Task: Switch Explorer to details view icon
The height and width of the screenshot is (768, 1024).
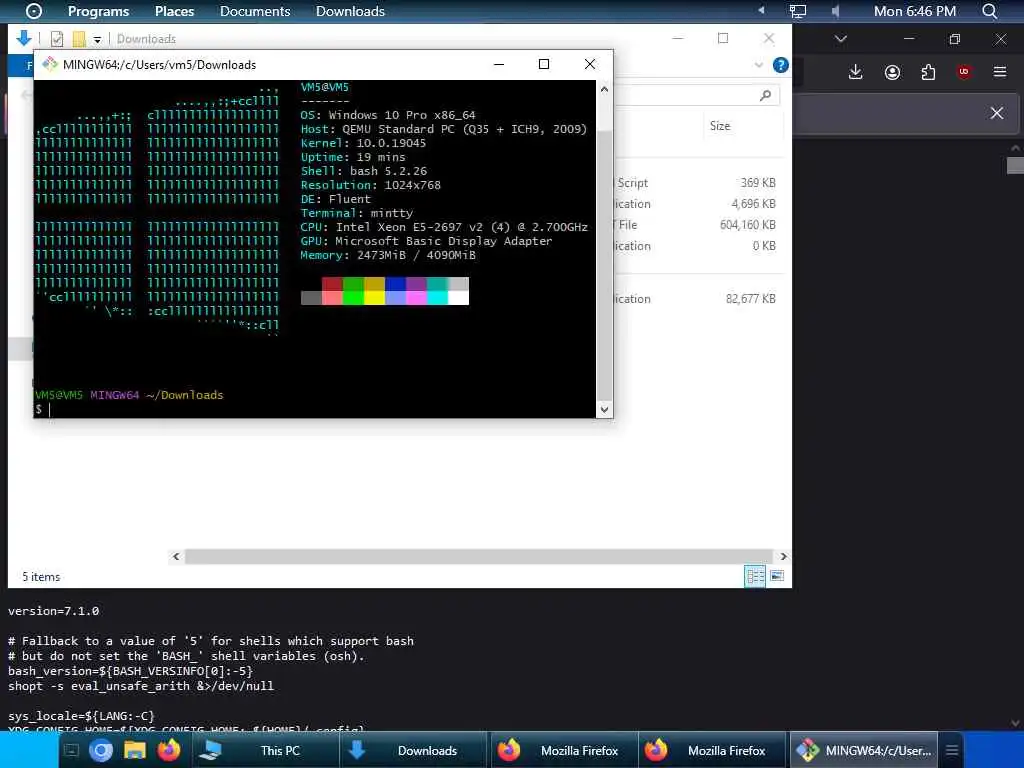Action: coord(755,576)
